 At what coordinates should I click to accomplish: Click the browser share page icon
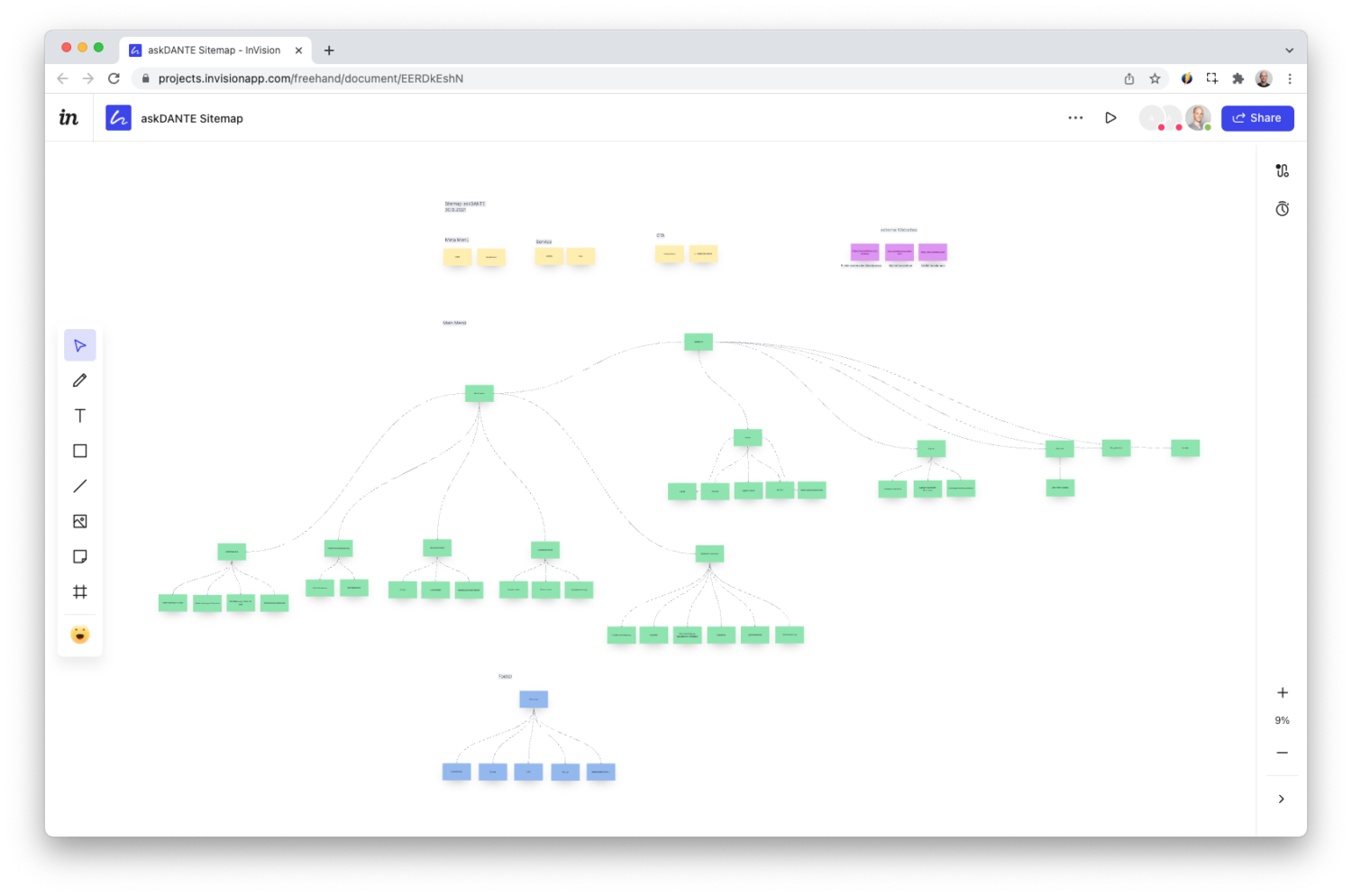click(1129, 78)
